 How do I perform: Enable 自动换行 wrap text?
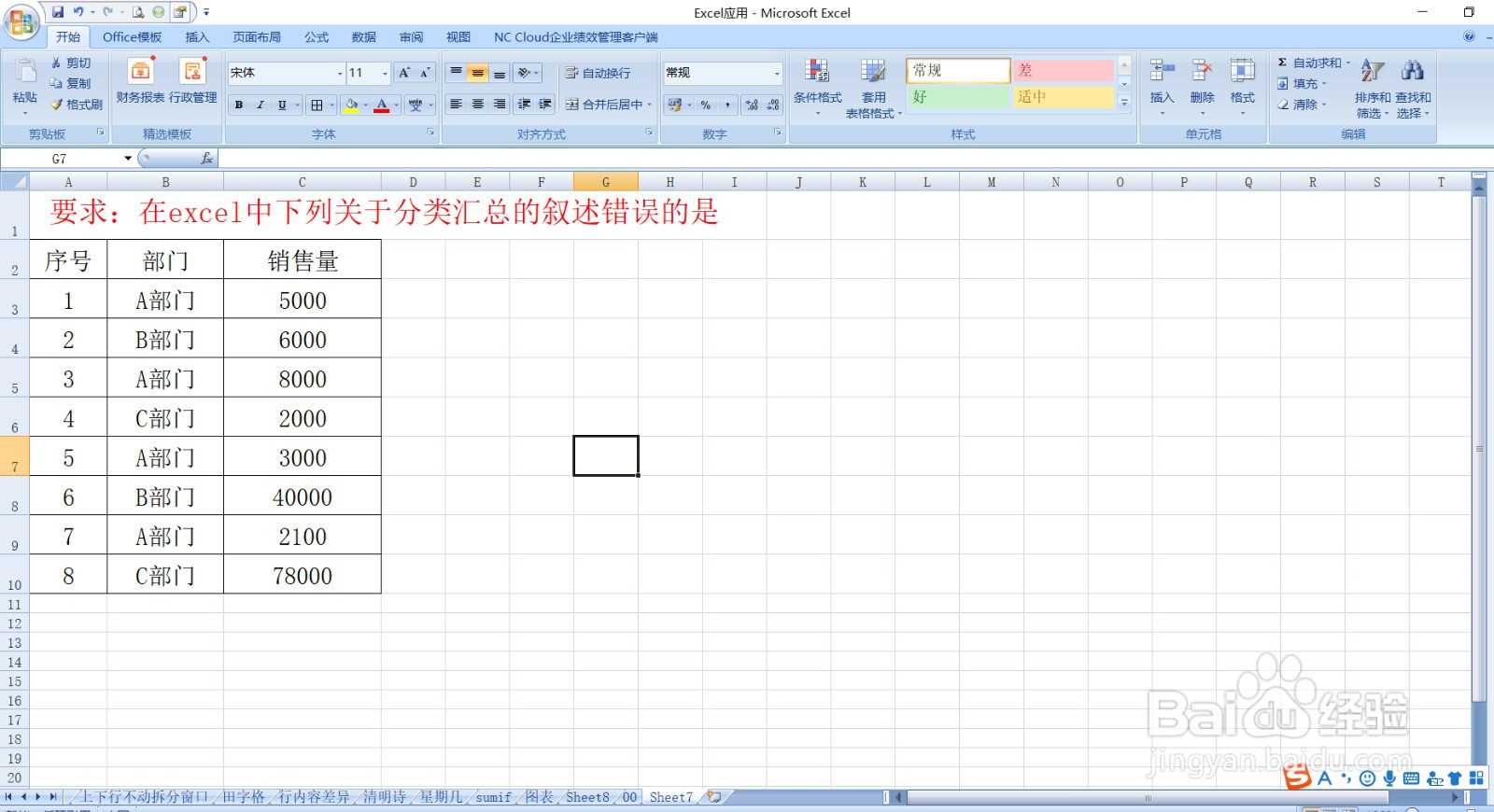pos(598,73)
